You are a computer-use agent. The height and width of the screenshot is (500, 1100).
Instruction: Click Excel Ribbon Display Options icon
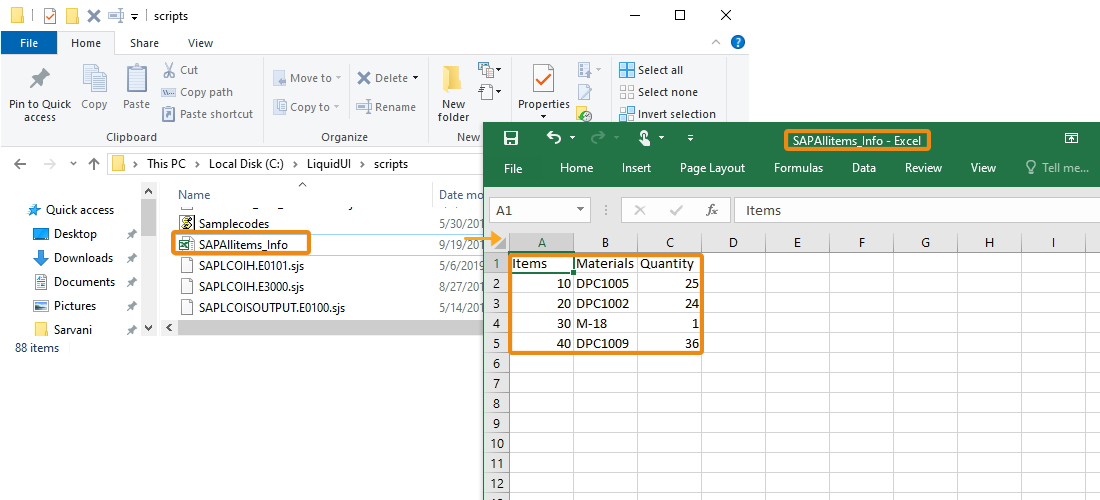coord(1071,138)
